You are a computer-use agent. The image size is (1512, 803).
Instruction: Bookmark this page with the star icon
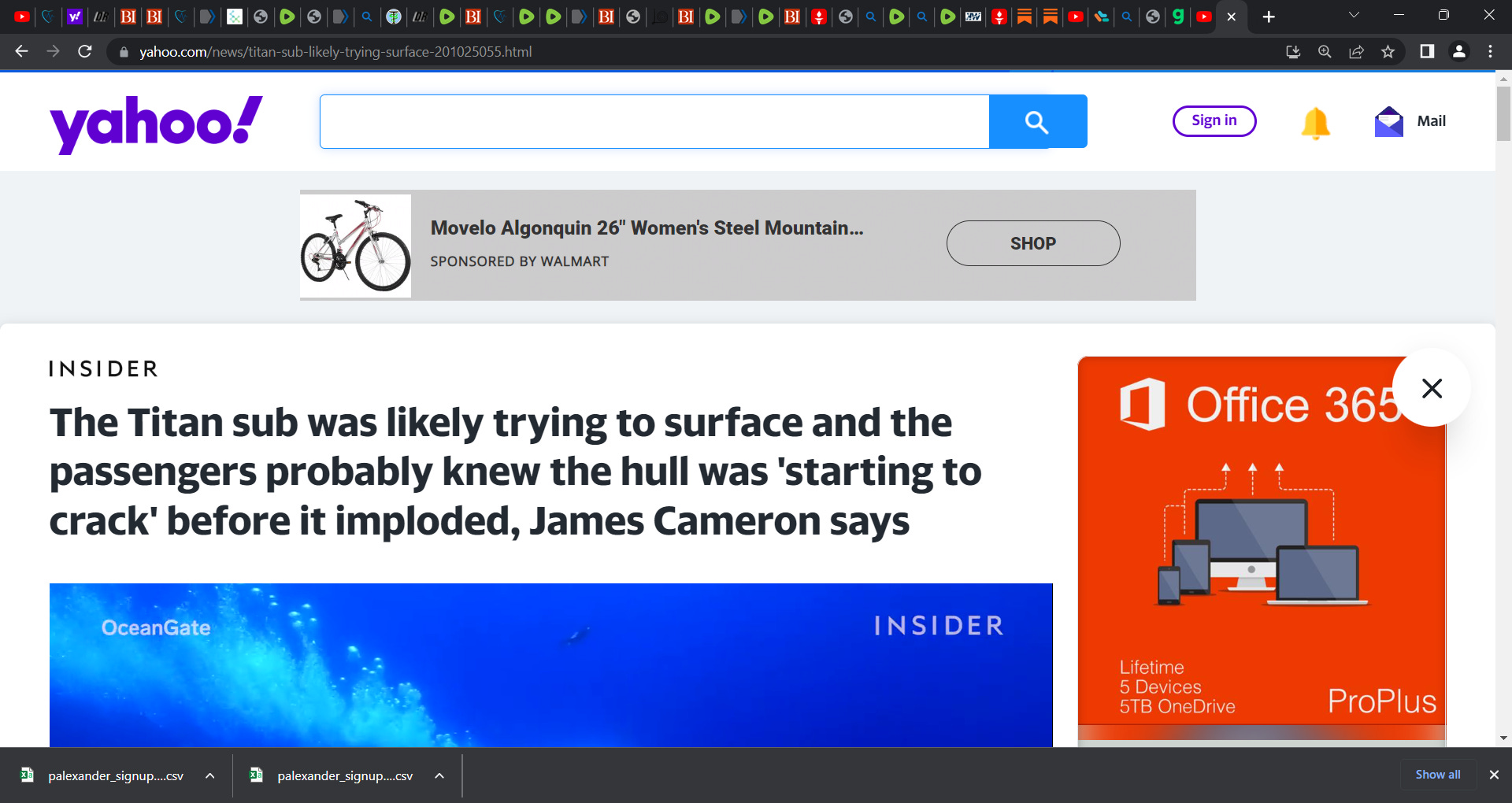point(1388,52)
